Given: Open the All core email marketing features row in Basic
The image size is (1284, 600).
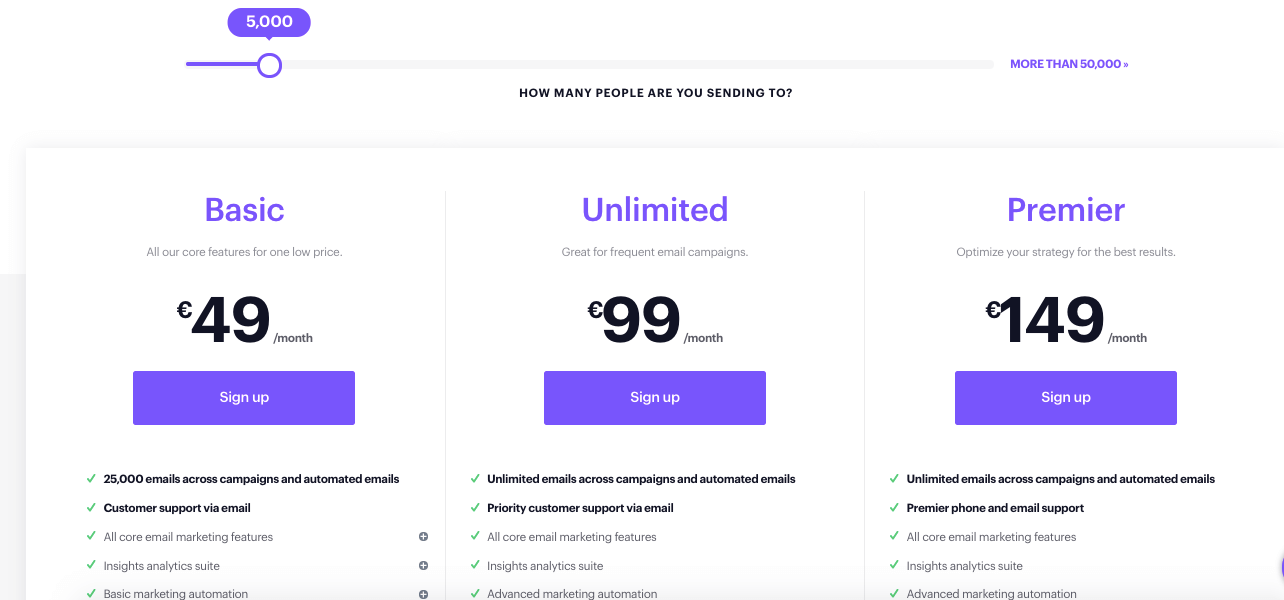Looking at the screenshot, I should pos(257,537).
